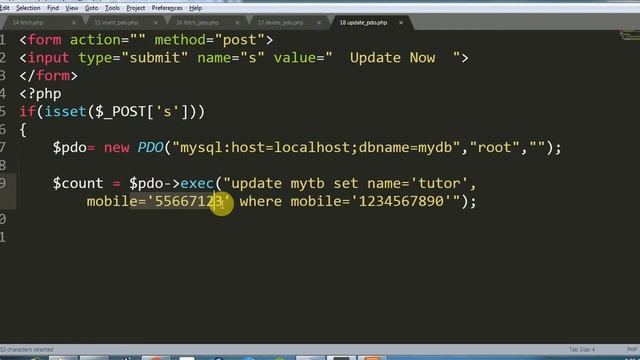640x360 pixels.
Task: Click the selected '5566712' mobile value
Action: pyautogui.click(x=184, y=202)
